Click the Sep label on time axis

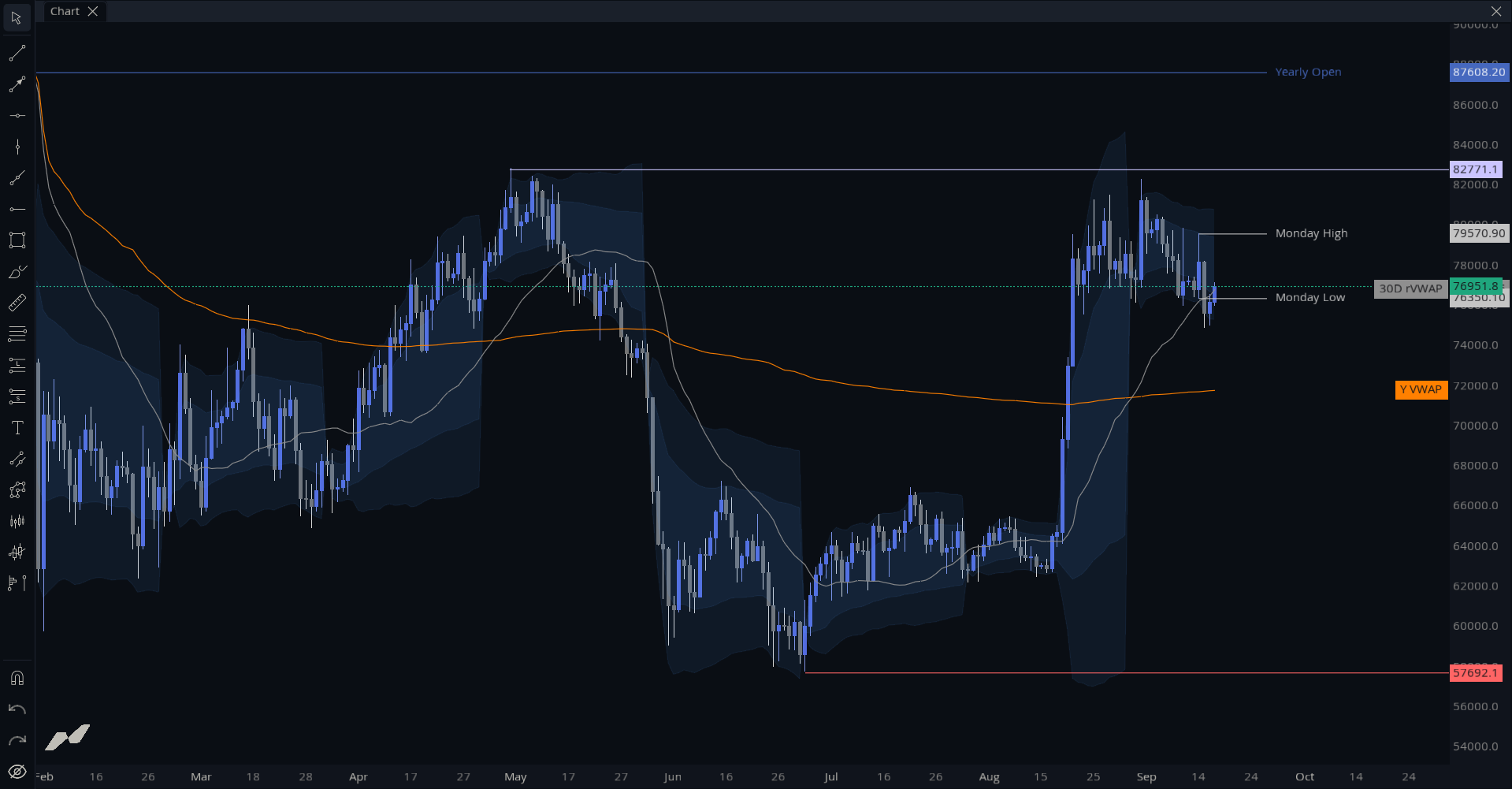click(x=1146, y=777)
